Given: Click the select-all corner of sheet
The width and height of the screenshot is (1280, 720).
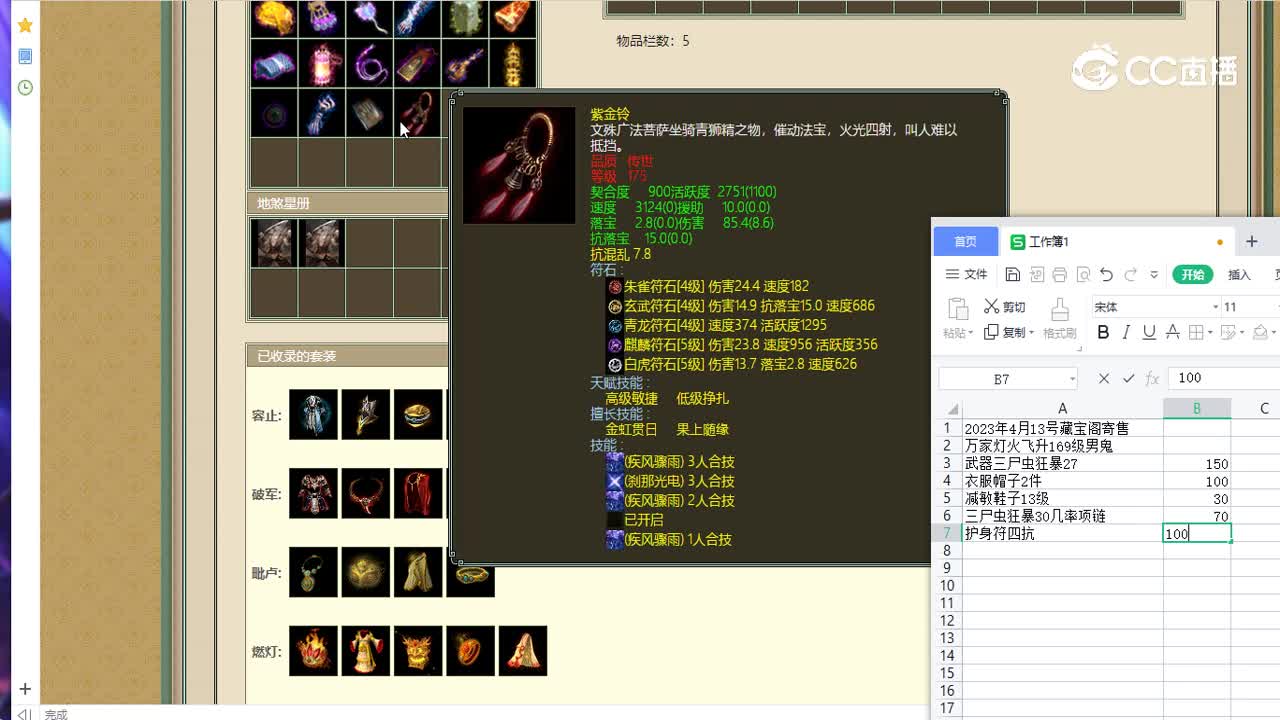Looking at the screenshot, I should (x=950, y=408).
